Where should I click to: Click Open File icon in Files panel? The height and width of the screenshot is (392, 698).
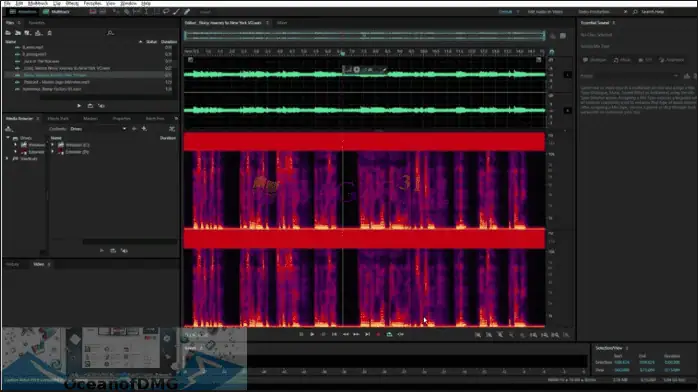[8, 33]
